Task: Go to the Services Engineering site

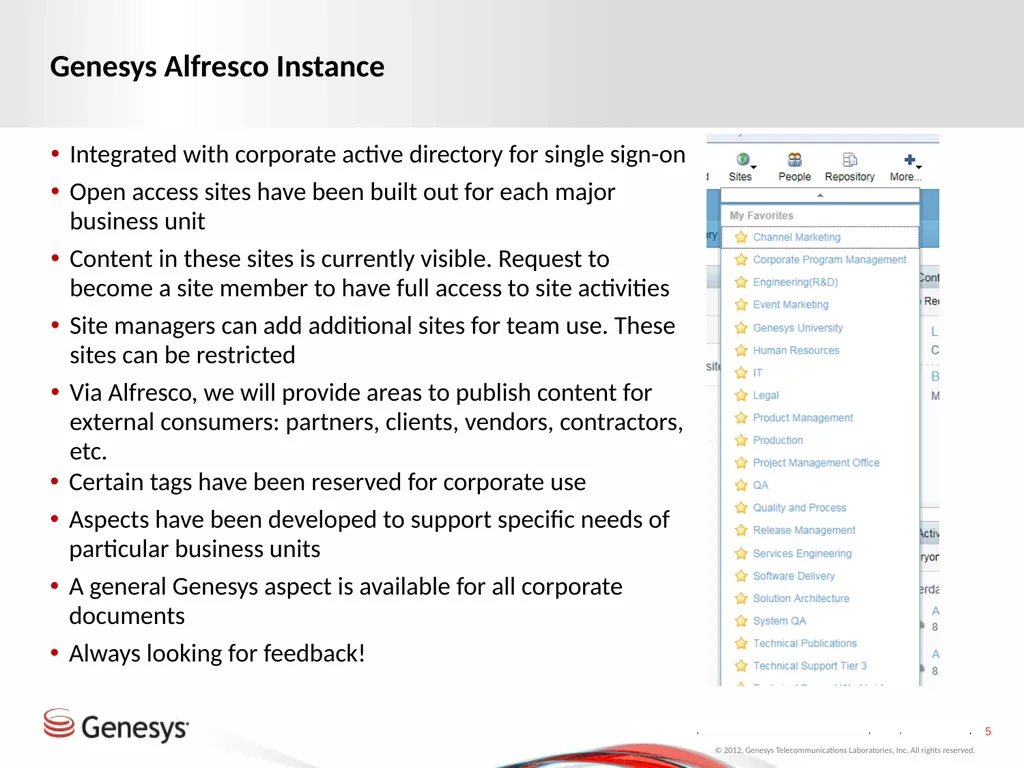Action: 803,553
